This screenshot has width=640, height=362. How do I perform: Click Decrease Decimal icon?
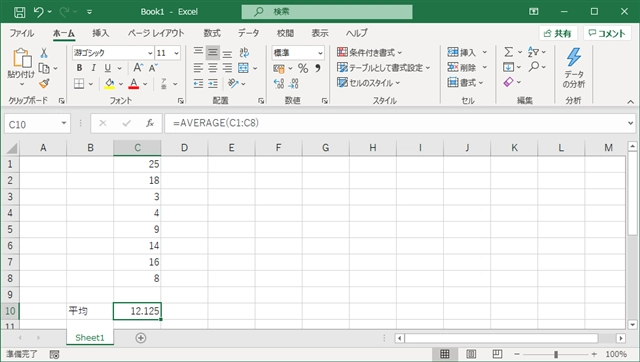[293, 84]
